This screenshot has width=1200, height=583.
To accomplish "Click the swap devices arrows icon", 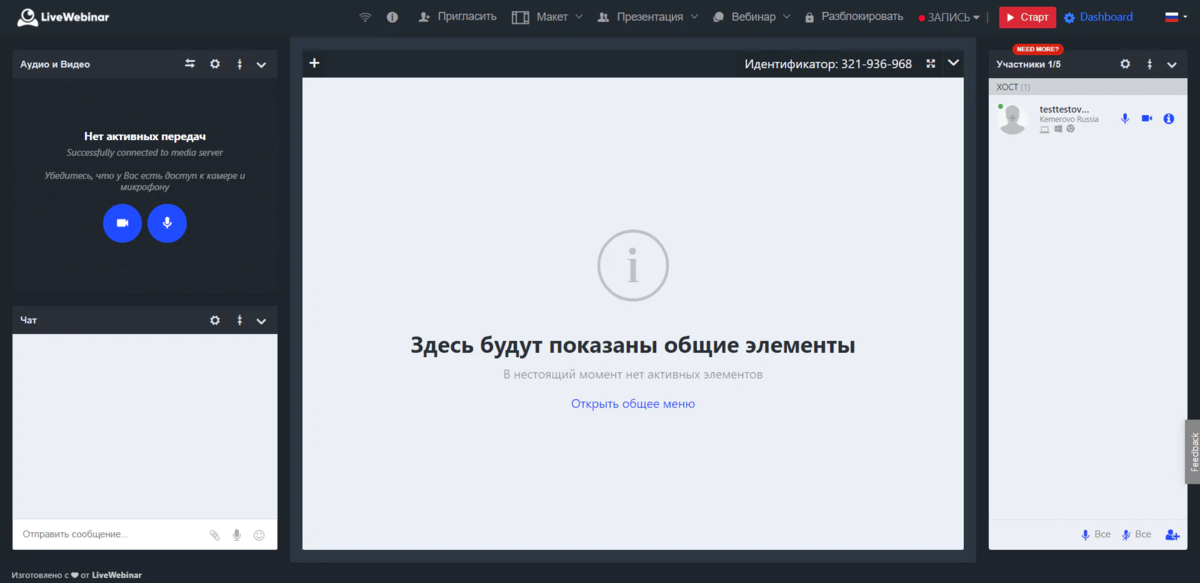I will (x=190, y=64).
